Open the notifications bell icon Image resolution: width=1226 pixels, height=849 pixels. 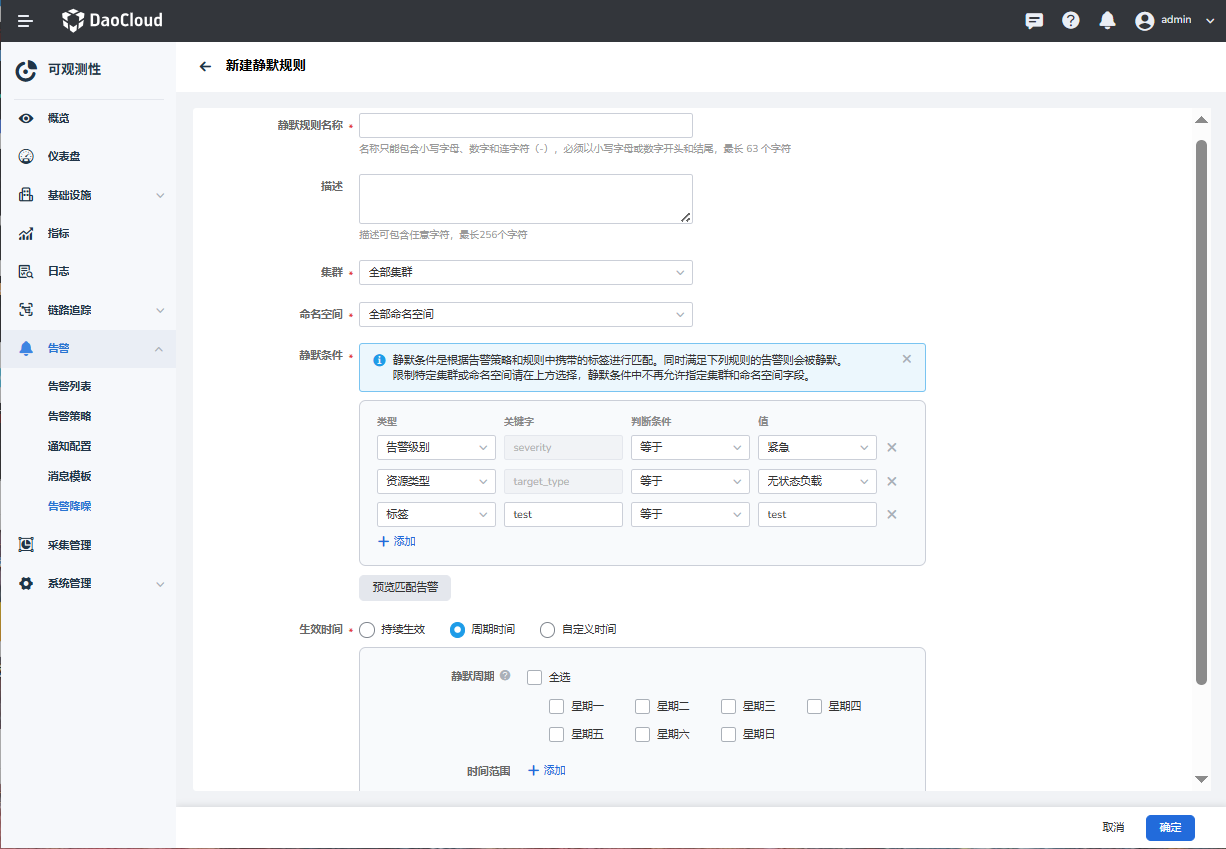1107,21
